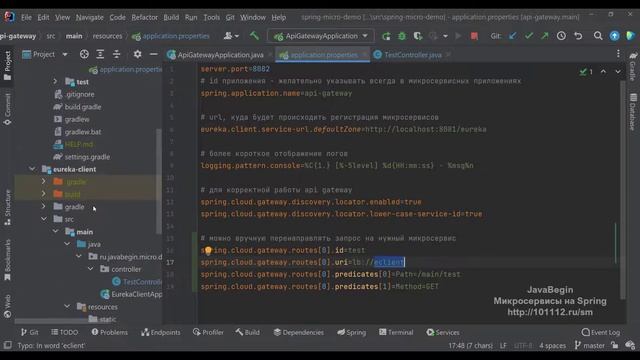The image size is (640, 360).
Task: Change the LF line separator
Action: (503, 345)
